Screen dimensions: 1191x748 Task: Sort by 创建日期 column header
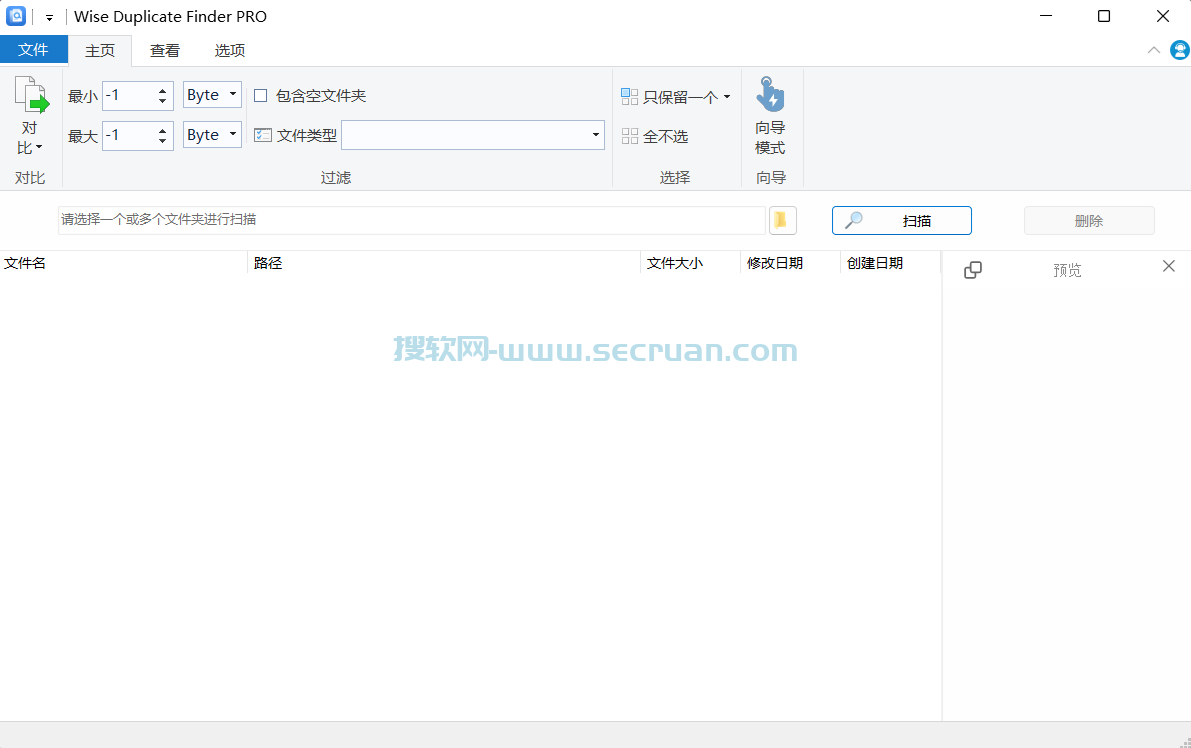890,263
